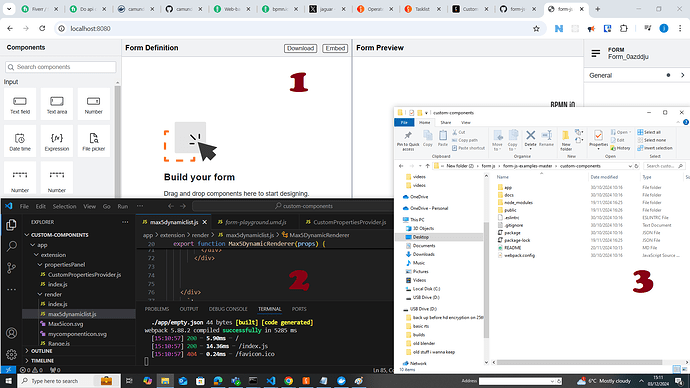Expand the General properties group
690x388 pixels.
(637, 75)
